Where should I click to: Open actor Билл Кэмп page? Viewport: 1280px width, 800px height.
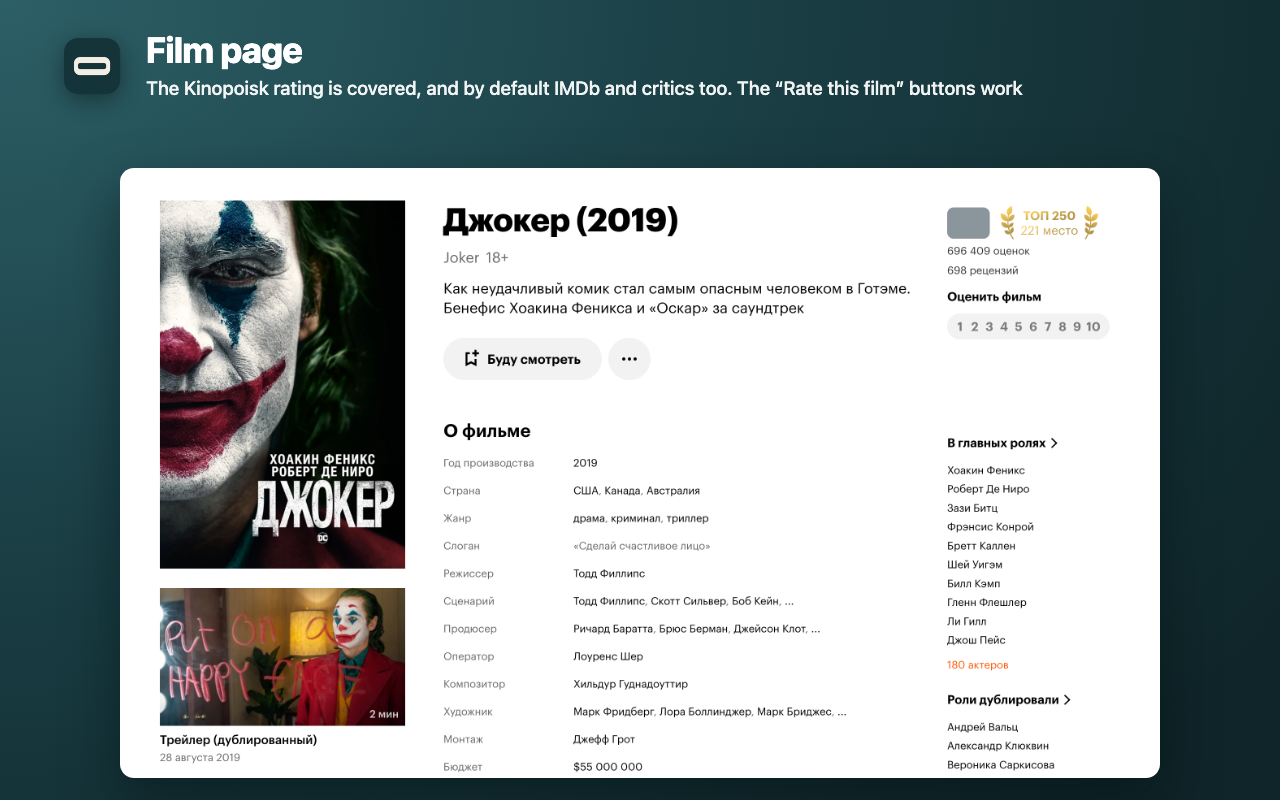974,584
